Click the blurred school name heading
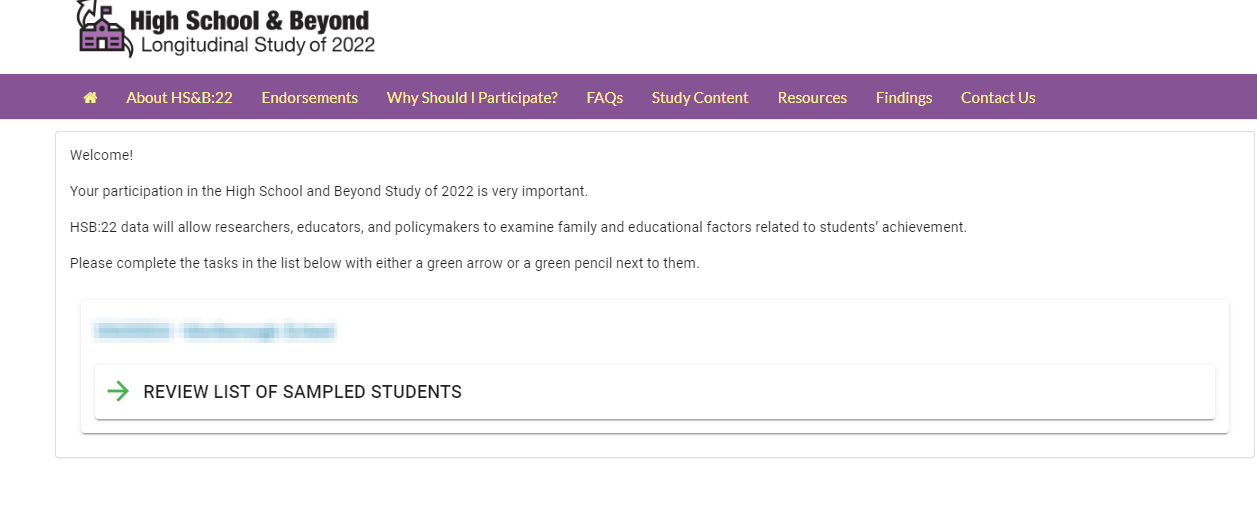Screen dimensions: 1257x530 214,331
